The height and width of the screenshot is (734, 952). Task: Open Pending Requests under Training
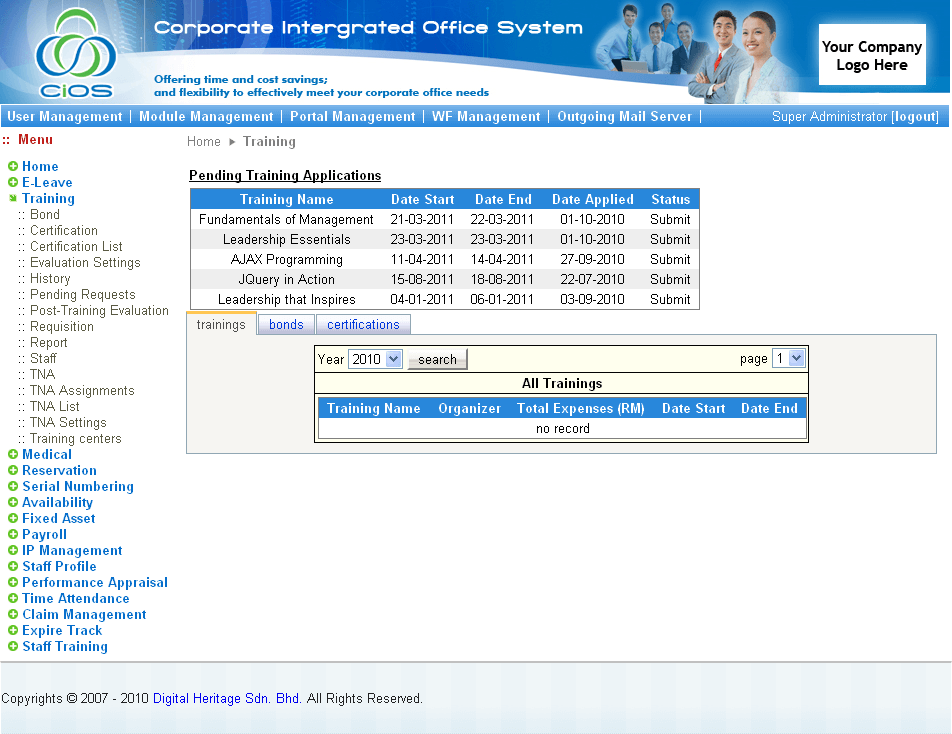tap(82, 295)
